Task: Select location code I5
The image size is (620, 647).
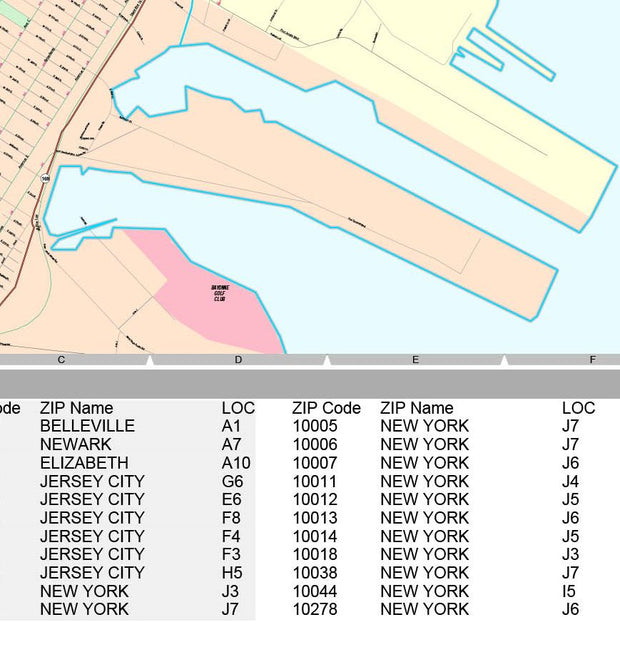Action: (568, 591)
